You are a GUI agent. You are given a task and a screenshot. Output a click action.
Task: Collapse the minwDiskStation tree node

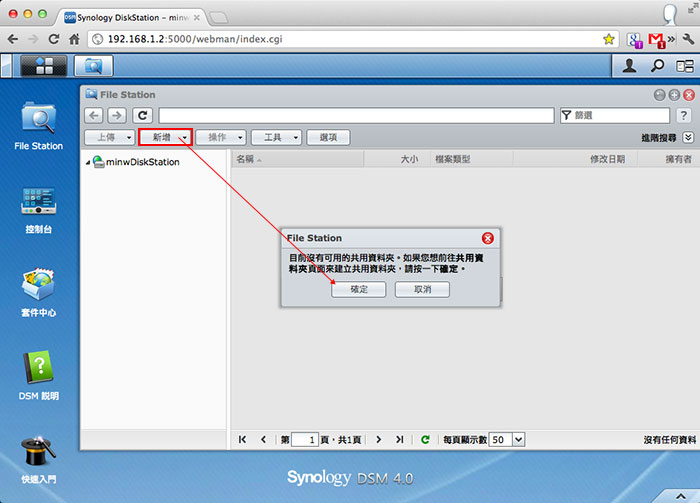pyautogui.click(x=88, y=162)
